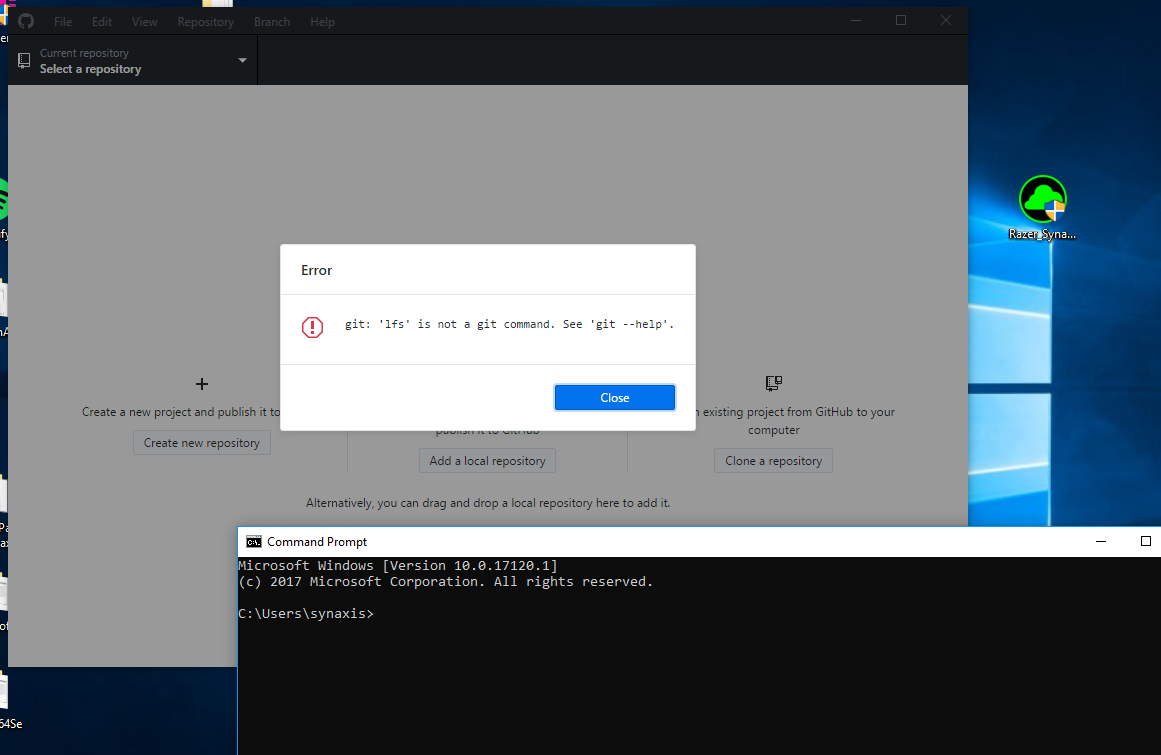
Task: Click the error message text about lfs
Action: click(x=509, y=324)
